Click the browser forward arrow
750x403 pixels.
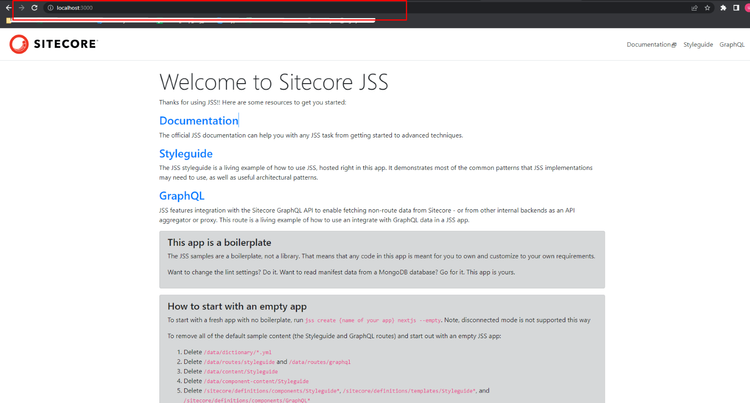click(x=22, y=8)
